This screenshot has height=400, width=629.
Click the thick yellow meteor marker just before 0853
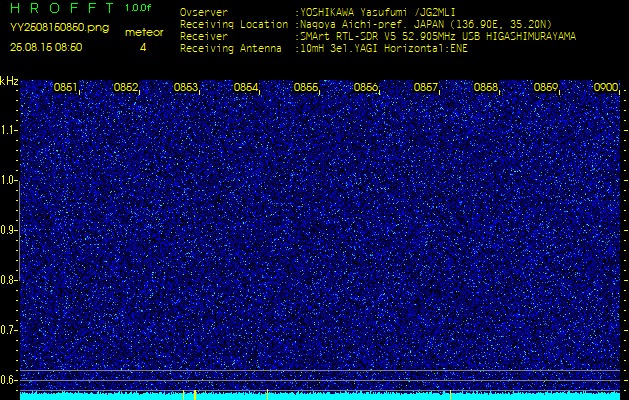(195, 395)
